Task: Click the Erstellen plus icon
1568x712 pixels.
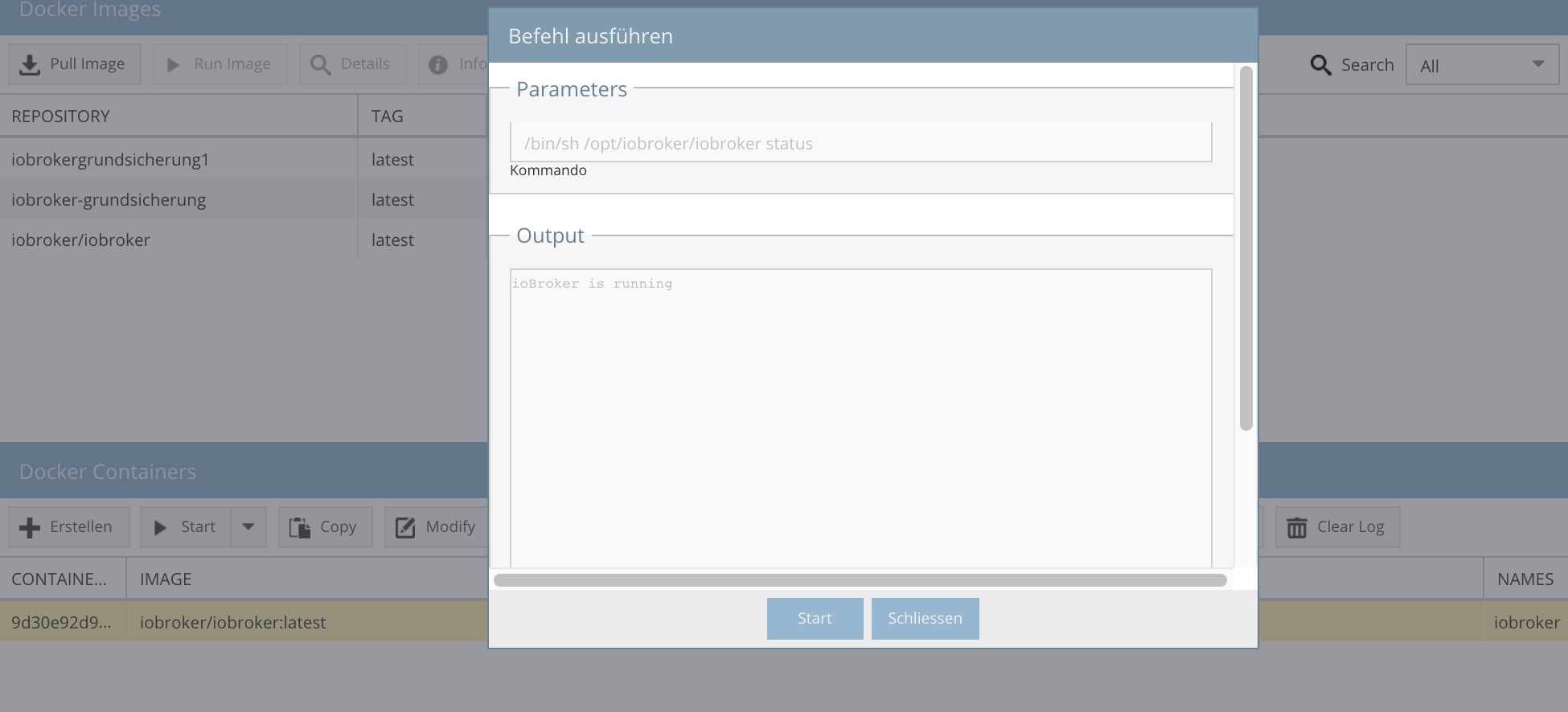Action: pyautogui.click(x=30, y=528)
